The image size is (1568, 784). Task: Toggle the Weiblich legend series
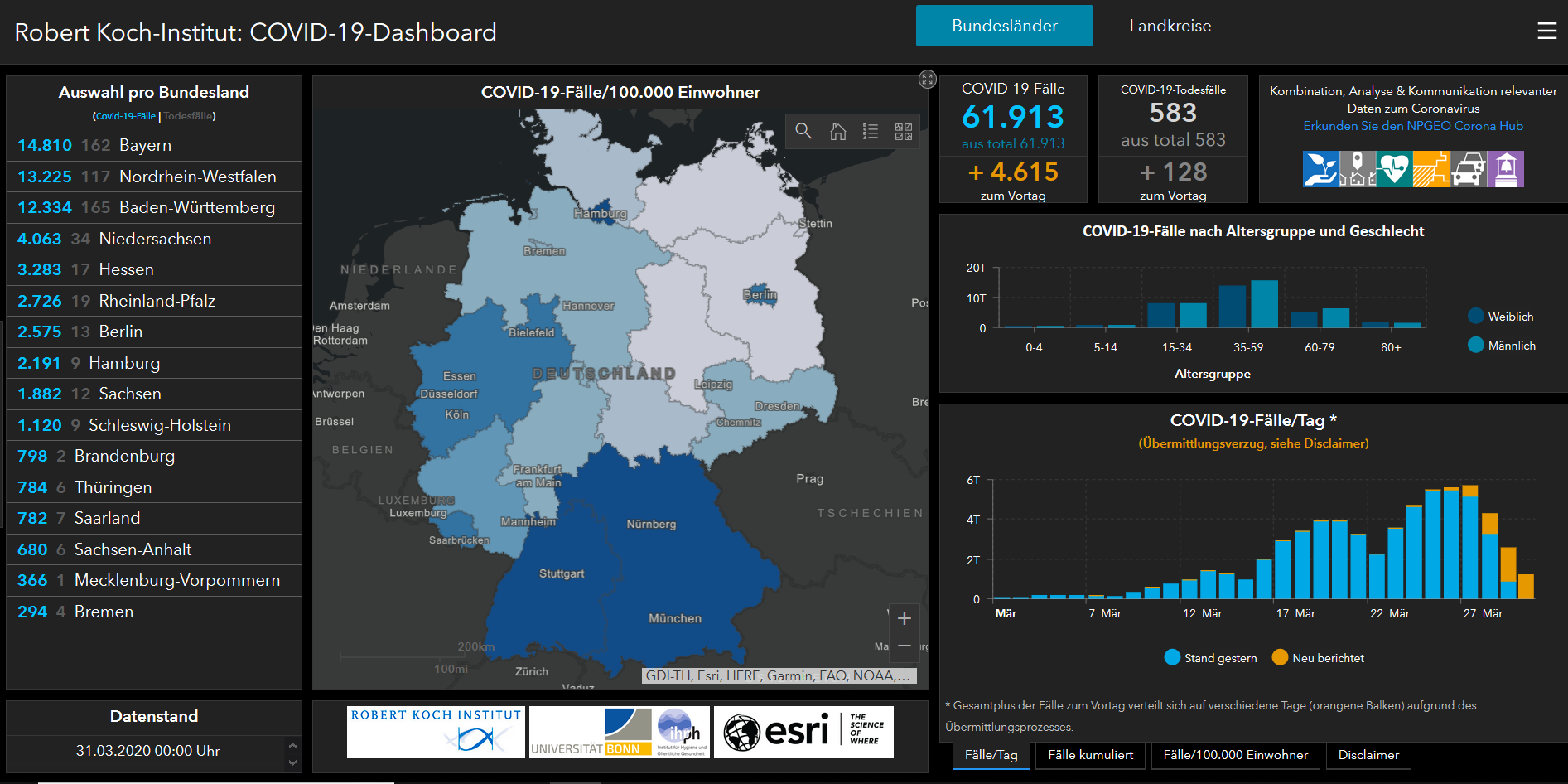pos(1500,316)
